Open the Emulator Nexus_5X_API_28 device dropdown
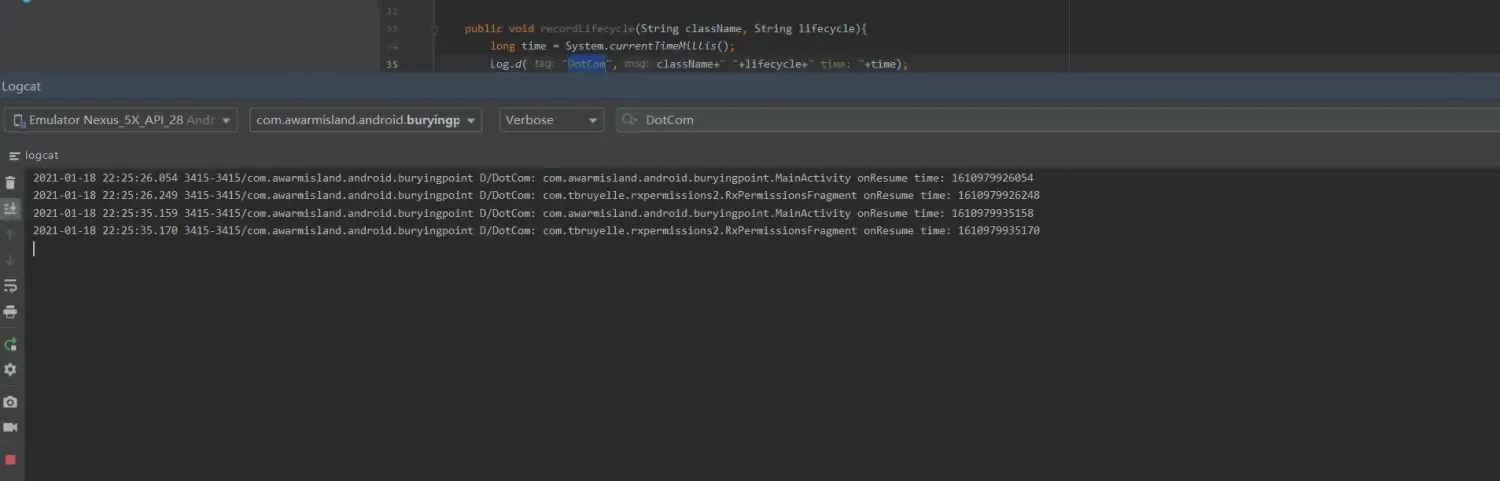Screen dimensions: 1500x481 point(121,120)
